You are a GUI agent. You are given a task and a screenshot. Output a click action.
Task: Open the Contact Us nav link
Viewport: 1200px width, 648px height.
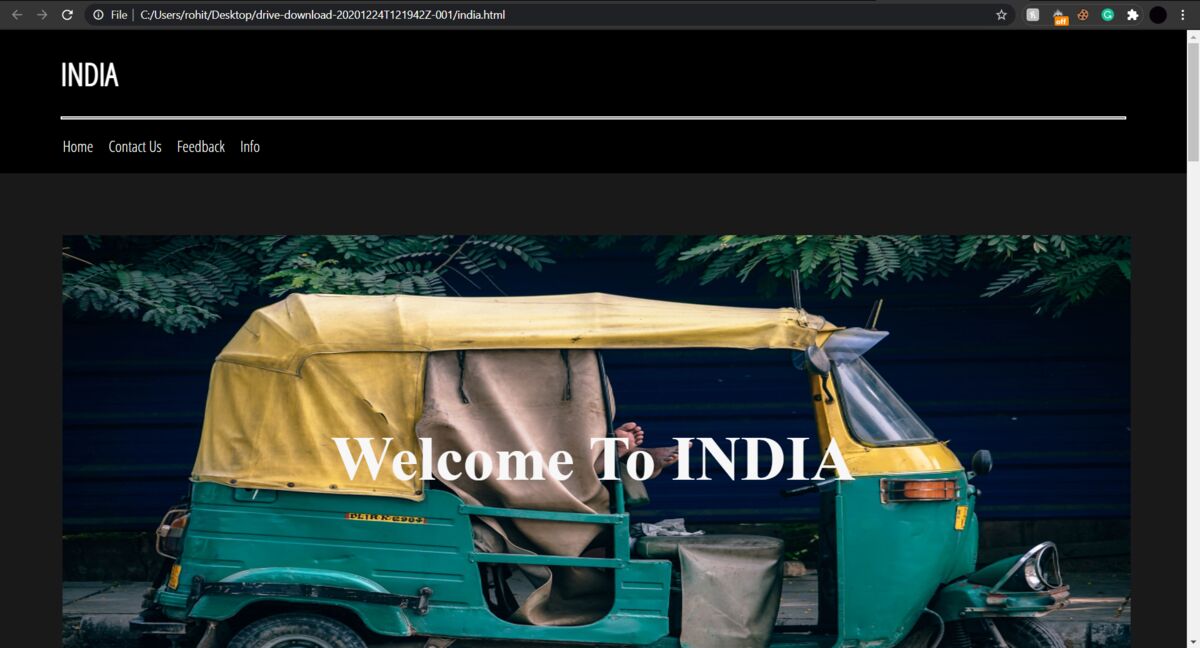click(135, 147)
